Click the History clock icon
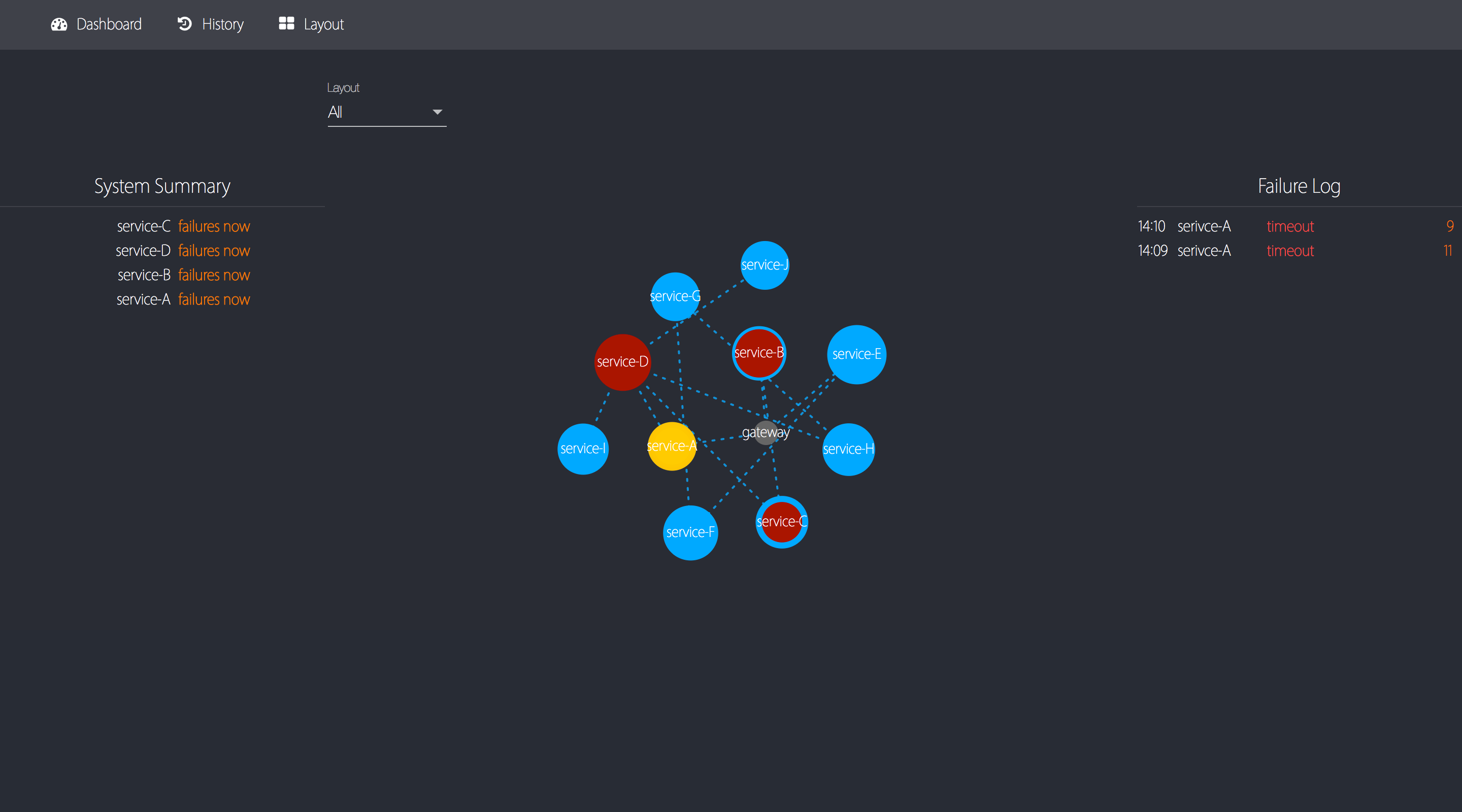The image size is (1462, 812). pyautogui.click(x=184, y=24)
